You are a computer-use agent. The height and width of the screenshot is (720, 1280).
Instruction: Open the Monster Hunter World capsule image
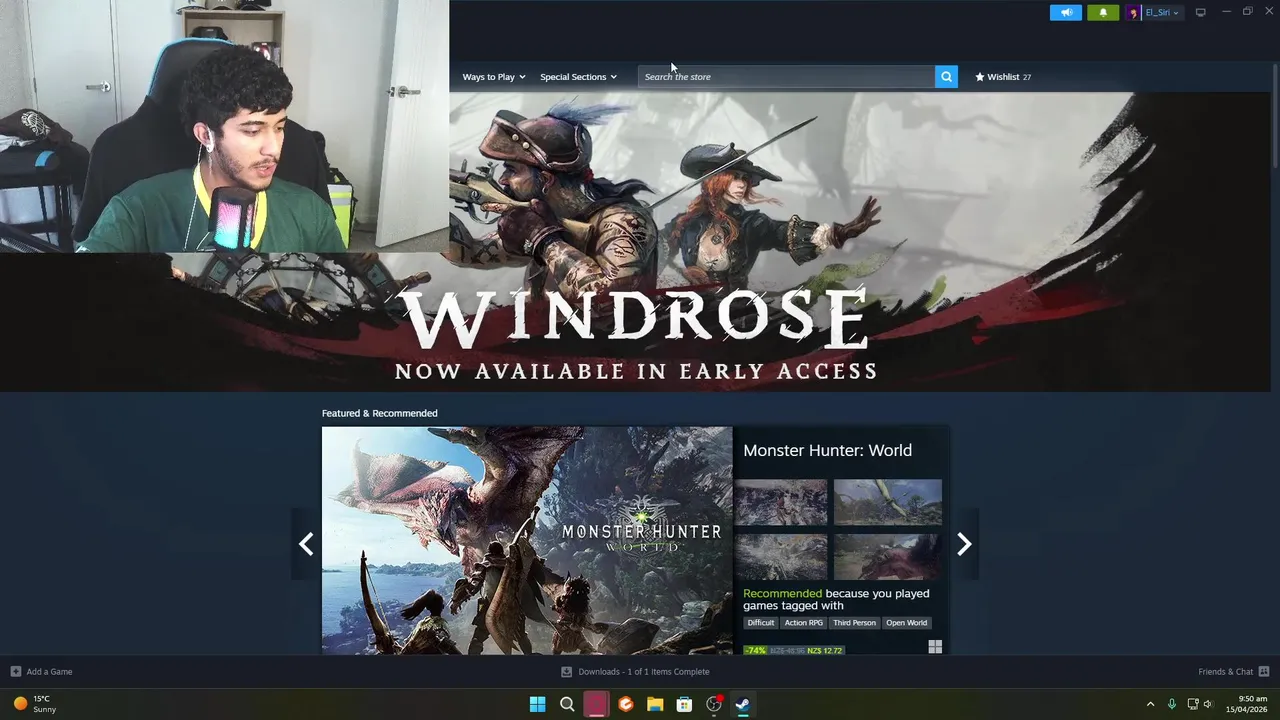(x=527, y=541)
